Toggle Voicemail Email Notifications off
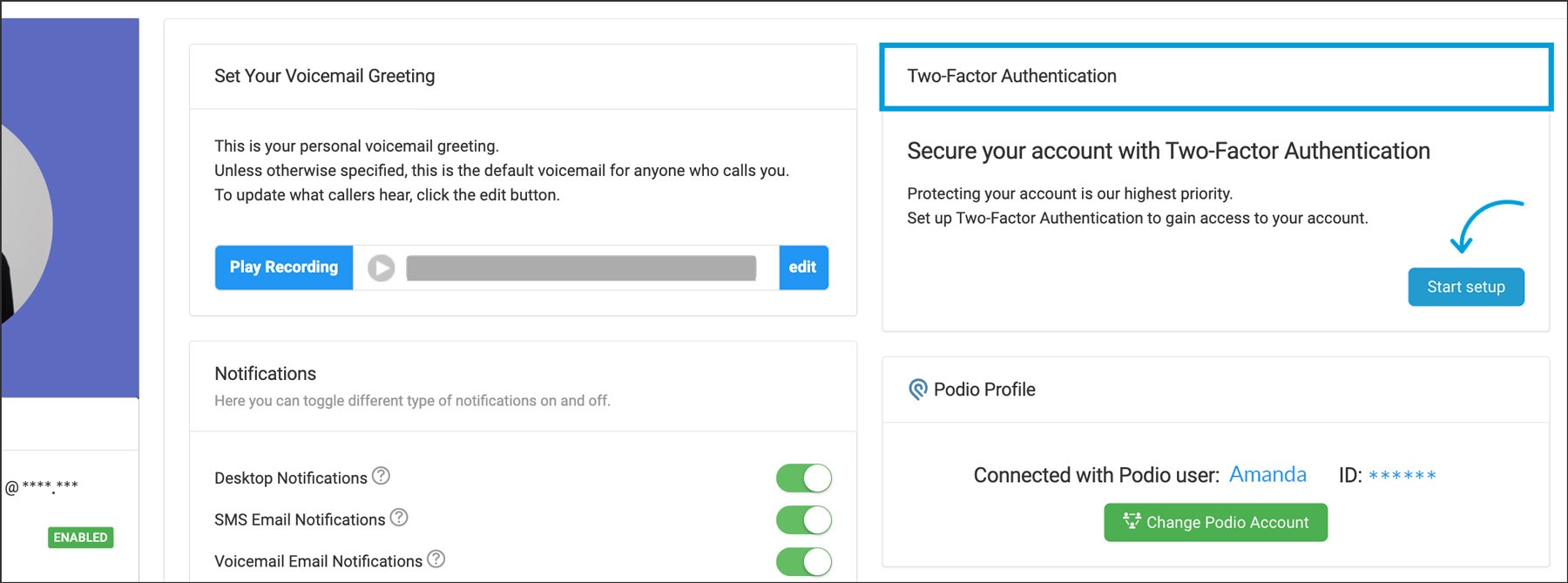This screenshot has width=1568, height=583. (803, 562)
